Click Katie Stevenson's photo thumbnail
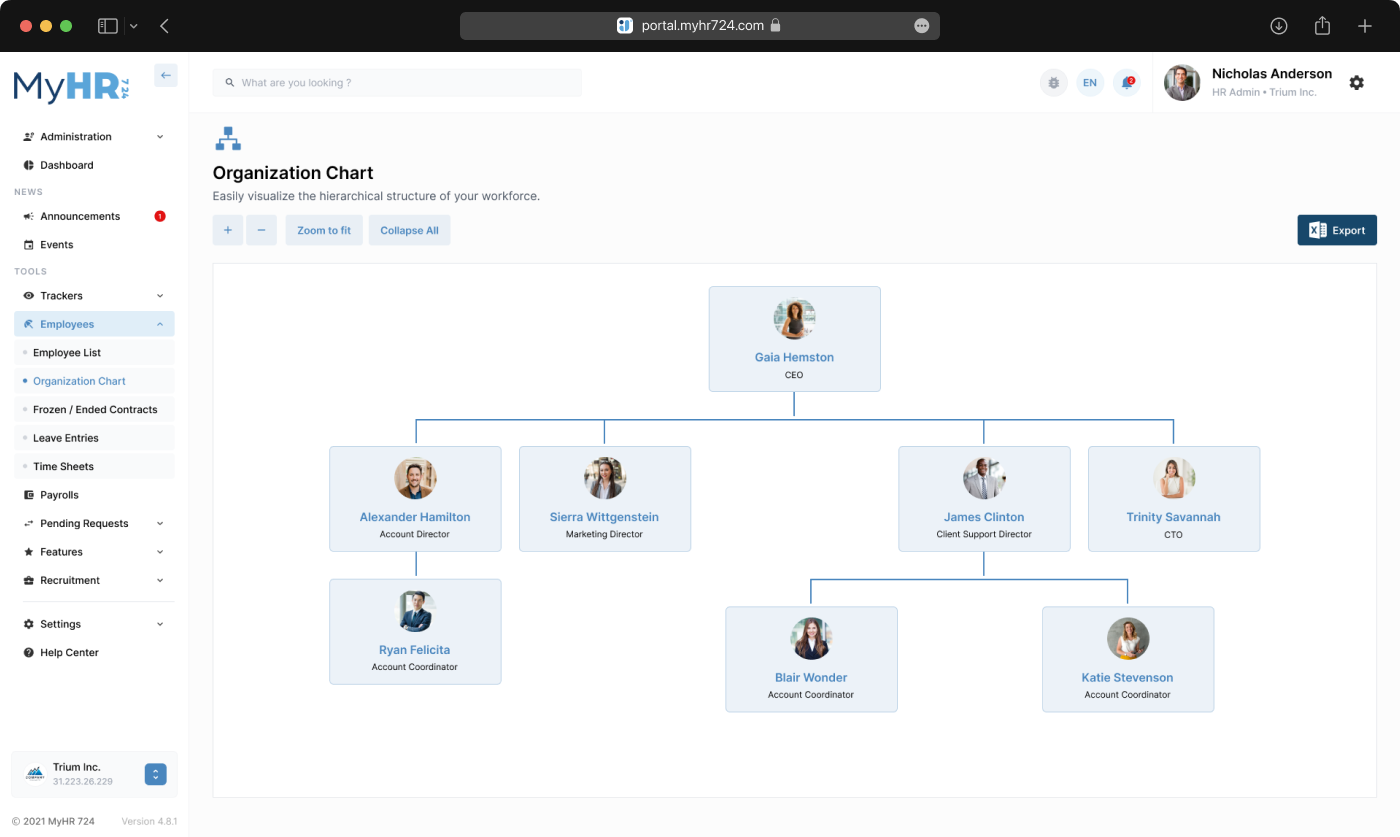Viewport: 1400px width, 837px height. (1128, 639)
